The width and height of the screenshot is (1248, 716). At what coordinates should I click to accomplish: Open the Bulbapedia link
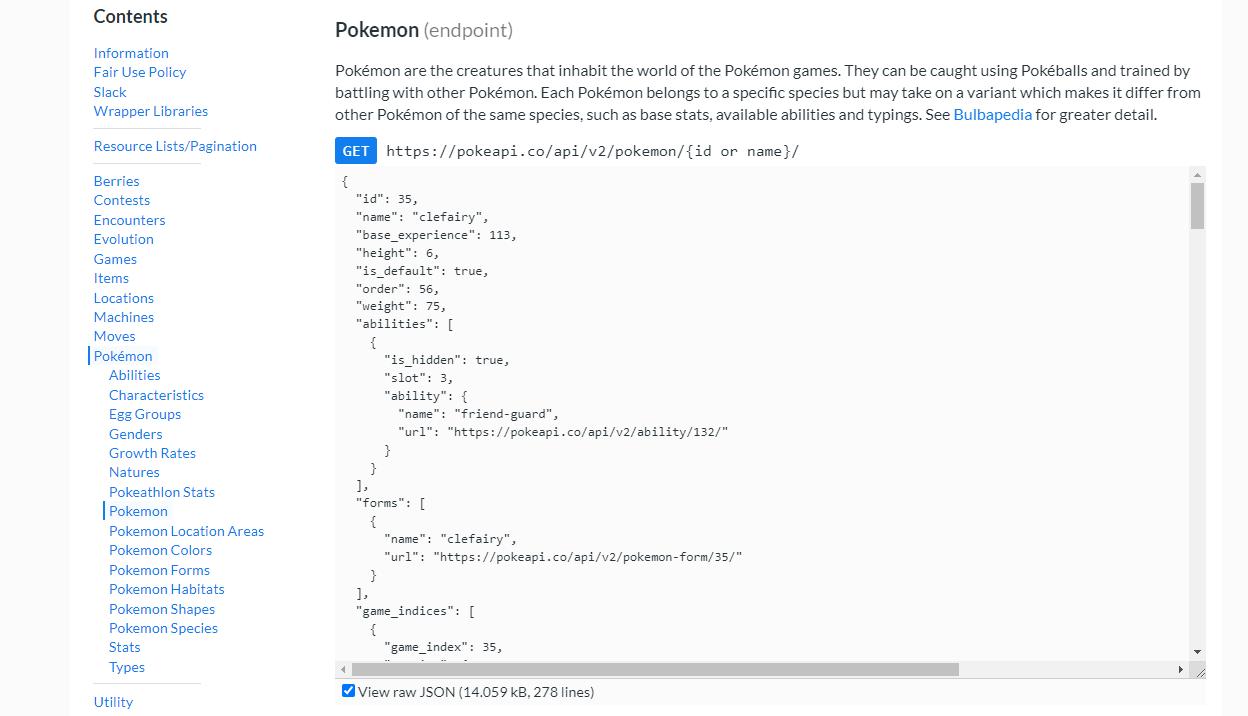992,114
